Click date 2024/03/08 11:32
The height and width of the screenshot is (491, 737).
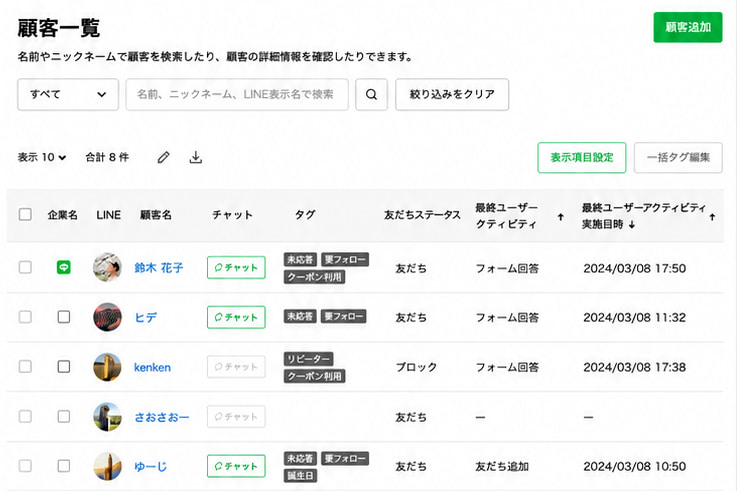[x=635, y=318]
